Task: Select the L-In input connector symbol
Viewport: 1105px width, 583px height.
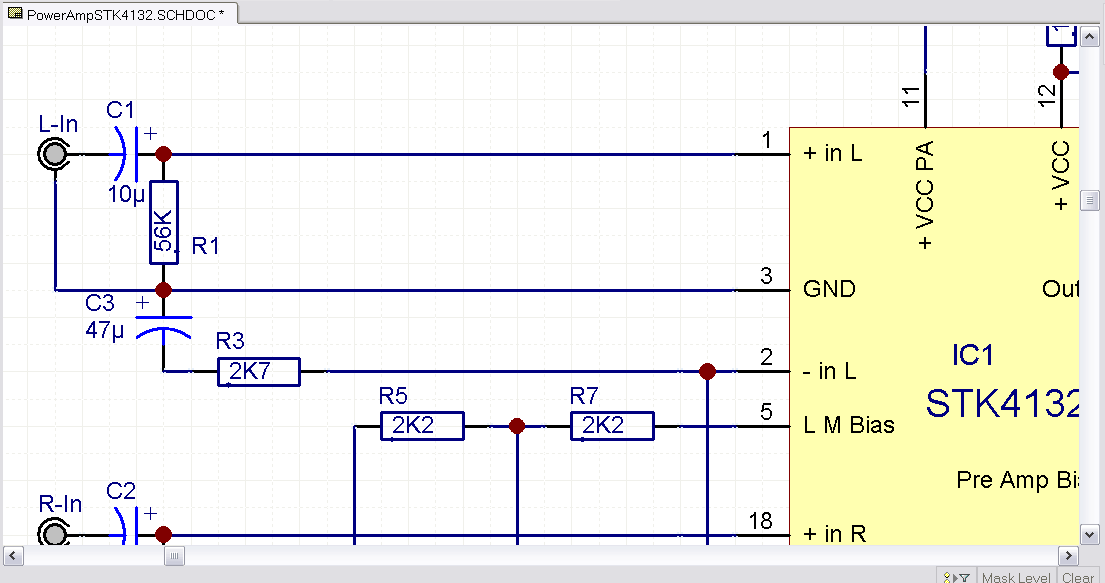Action: click(x=54, y=154)
